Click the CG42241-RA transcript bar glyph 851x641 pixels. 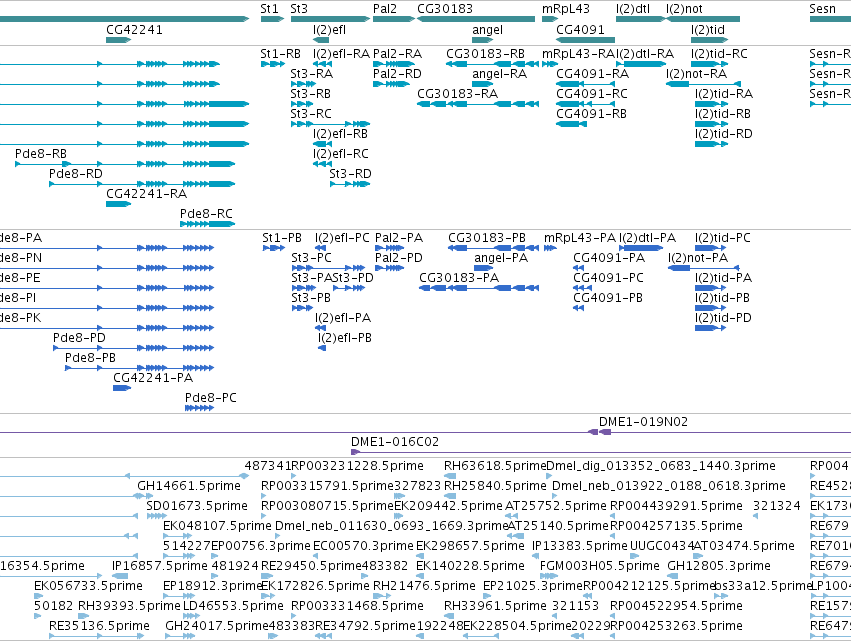(118, 204)
